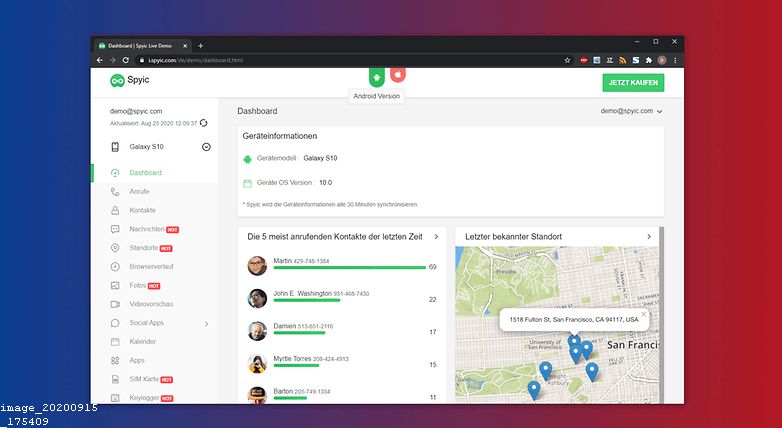Screen dimensions: 782x428
Task: Open the Standorte location section
Action: point(143,248)
